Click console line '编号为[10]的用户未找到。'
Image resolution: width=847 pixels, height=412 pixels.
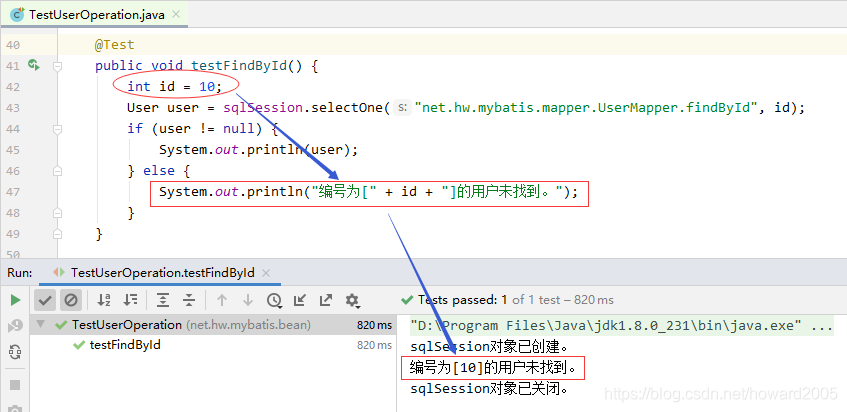point(493,368)
